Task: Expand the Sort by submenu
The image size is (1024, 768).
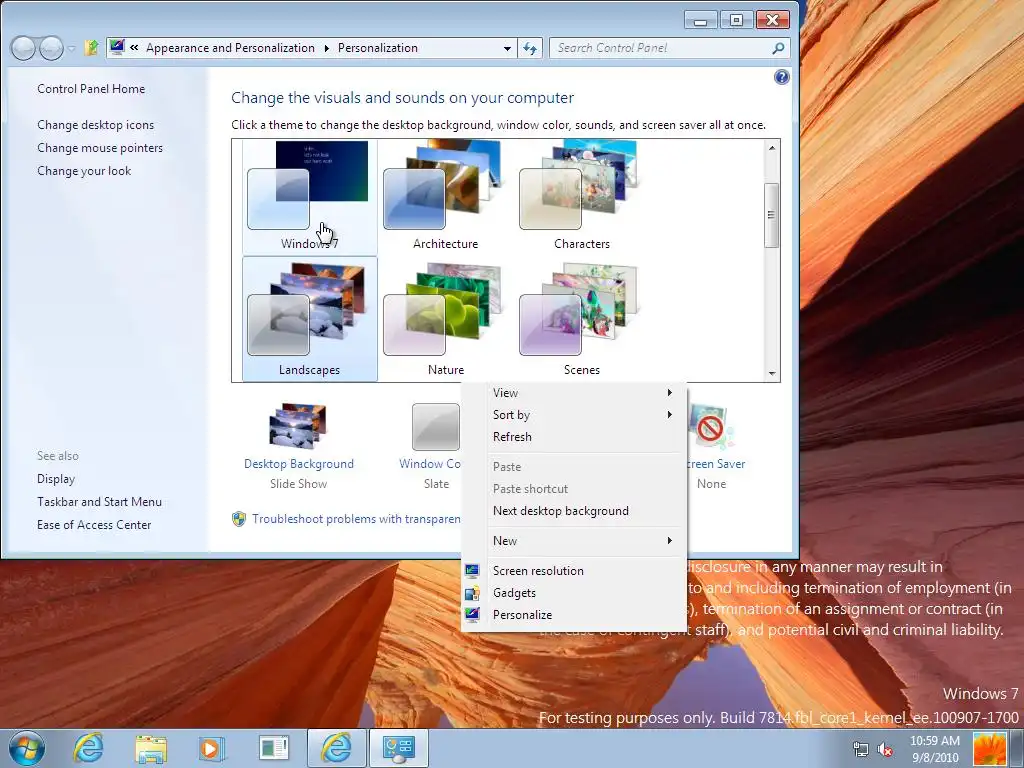Action: point(573,415)
